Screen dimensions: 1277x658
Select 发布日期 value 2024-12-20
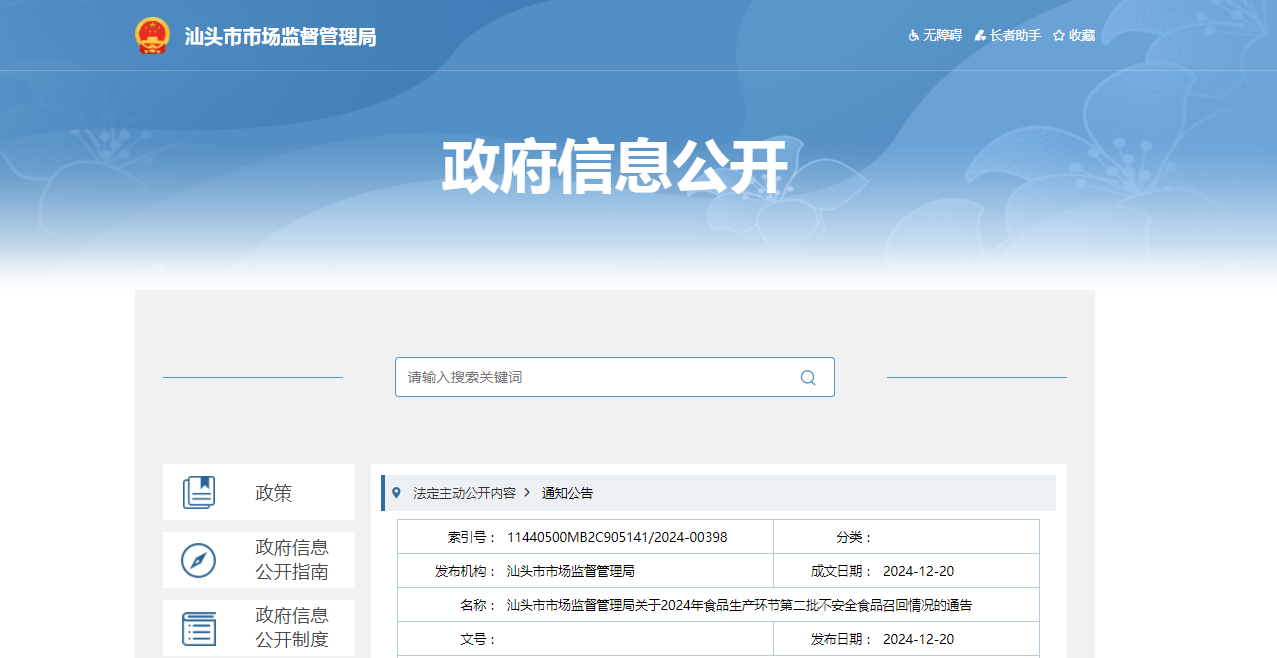(x=918, y=639)
